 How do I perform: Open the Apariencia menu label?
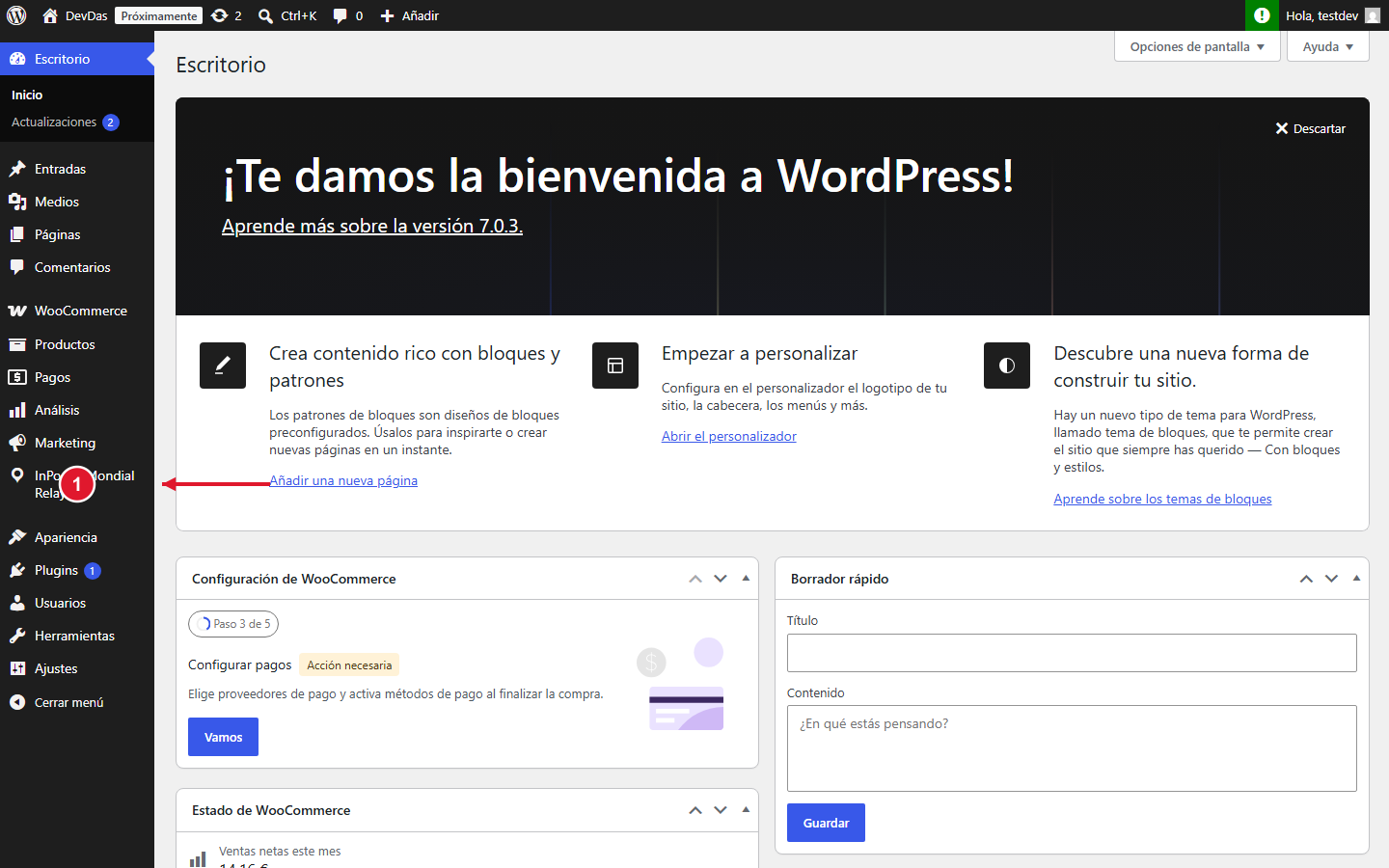[66, 537]
